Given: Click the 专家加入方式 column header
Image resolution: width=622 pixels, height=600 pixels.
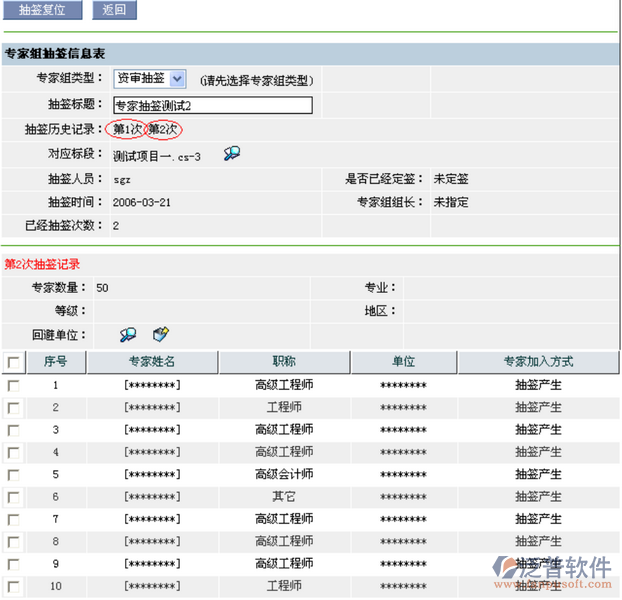Looking at the screenshot, I should click(x=538, y=362).
